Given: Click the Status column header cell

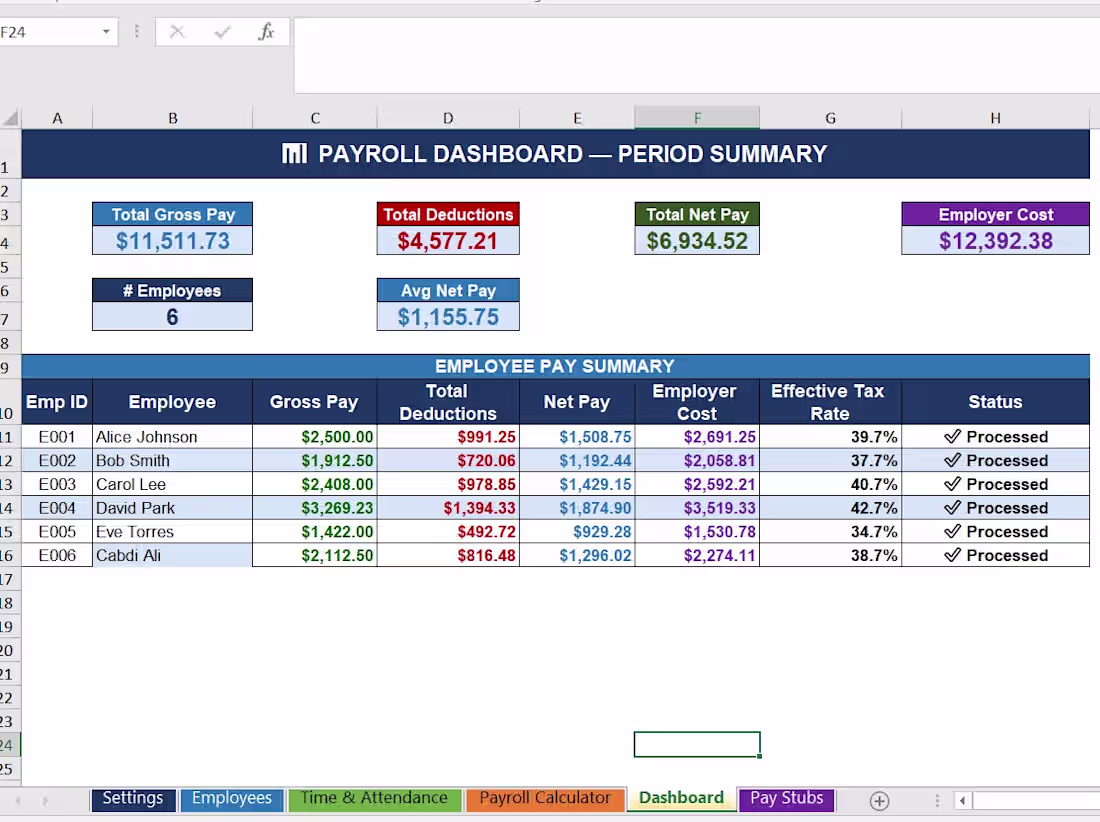Looking at the screenshot, I should point(995,402).
